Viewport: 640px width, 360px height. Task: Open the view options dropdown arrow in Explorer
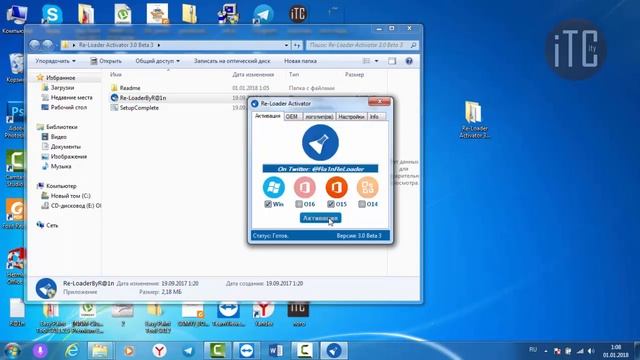pos(376,61)
